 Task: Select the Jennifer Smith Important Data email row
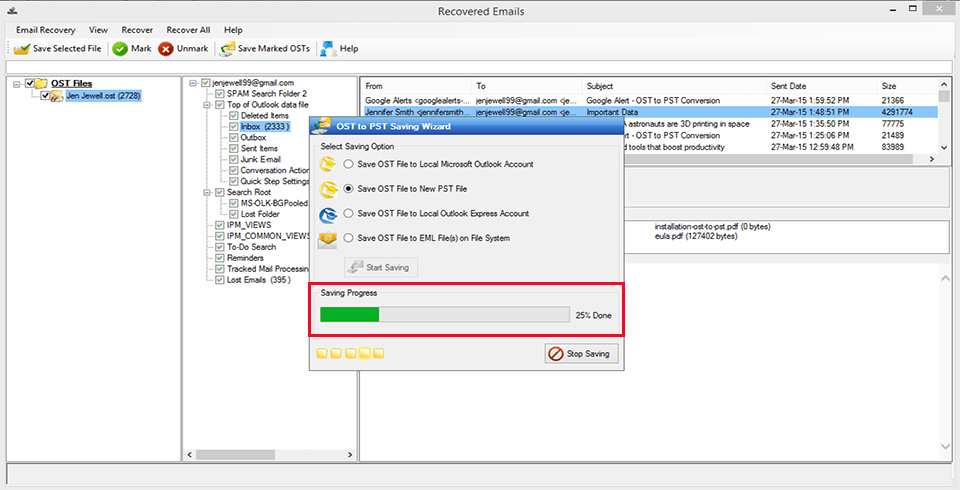650,112
